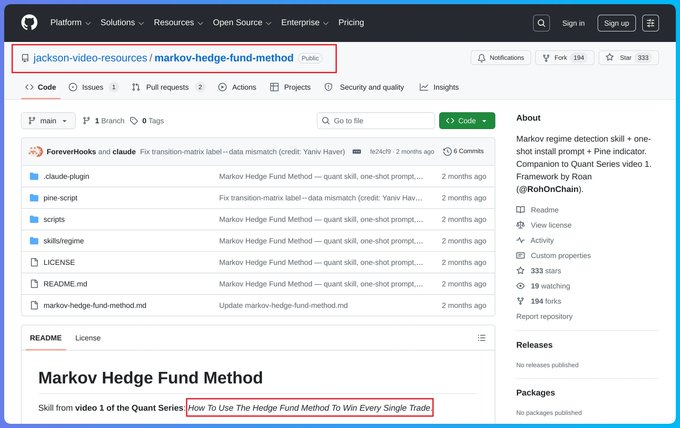680x428 pixels.
Task: Focus the Go to file search field
Action: pyautogui.click(x=376, y=121)
